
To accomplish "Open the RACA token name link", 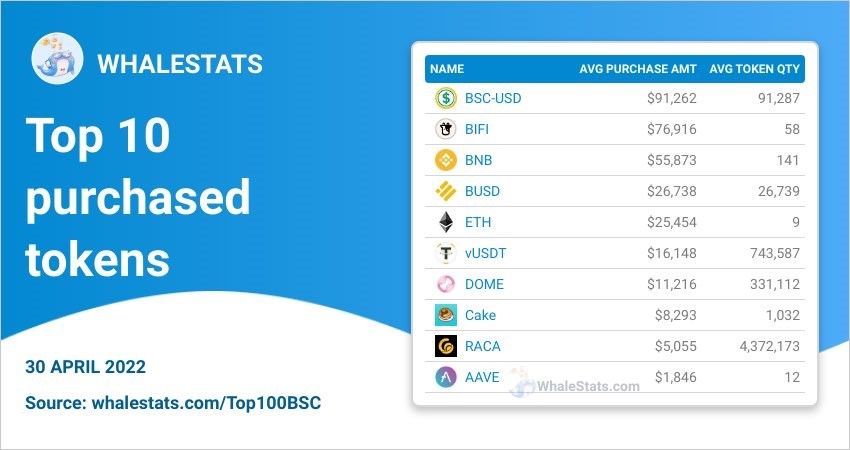I will [x=482, y=346].
